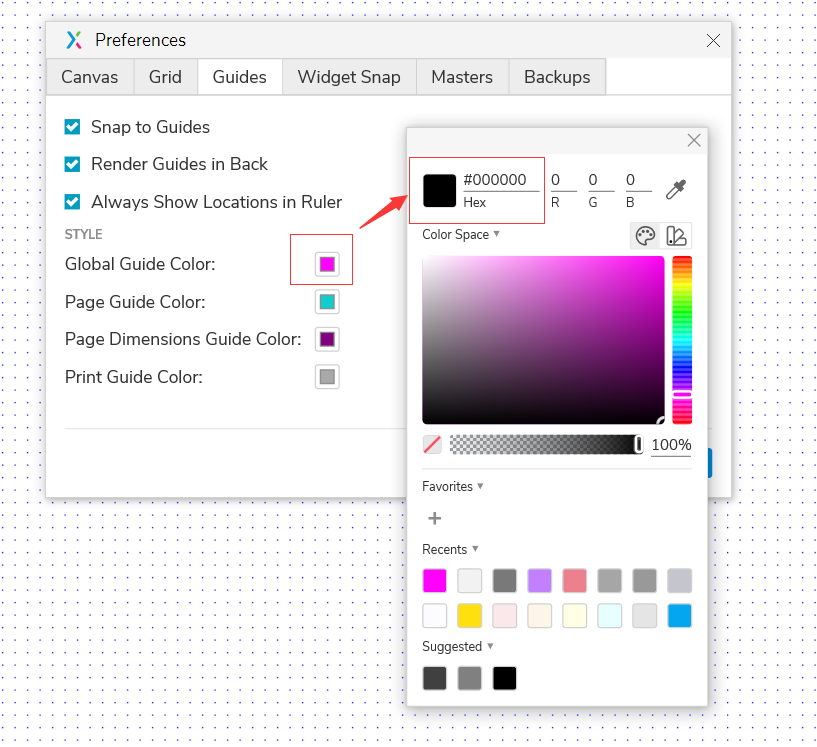
Task: Open the Page Guide Color swatch
Action: point(327,302)
